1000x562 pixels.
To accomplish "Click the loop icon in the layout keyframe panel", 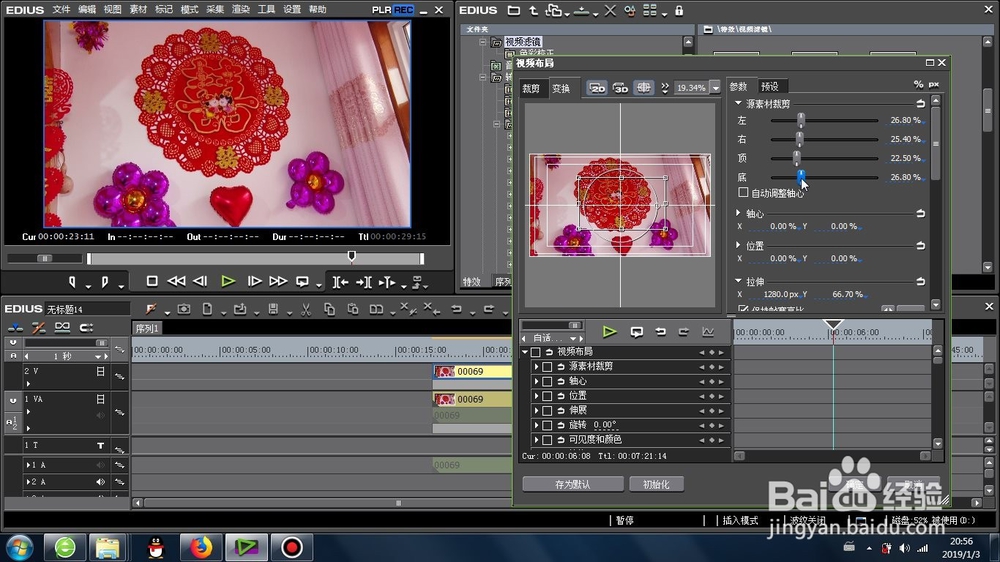I will (636, 332).
